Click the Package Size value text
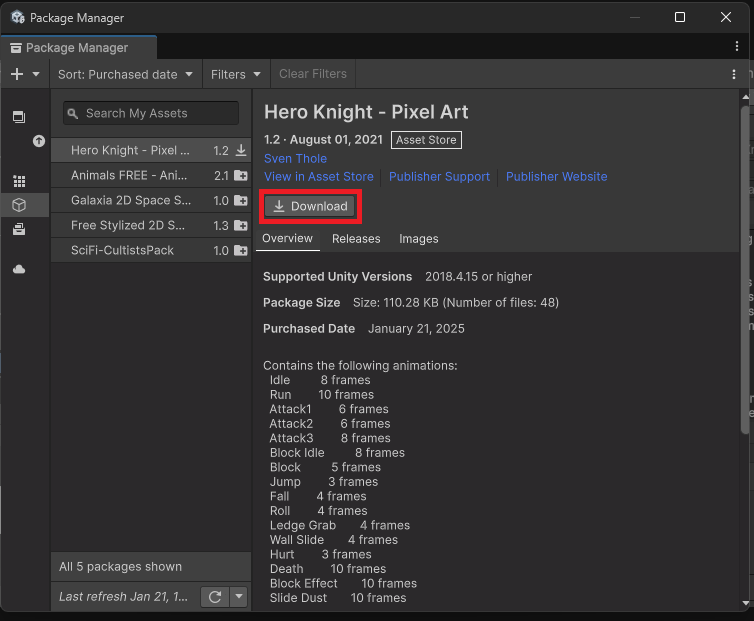Image resolution: width=754 pixels, height=621 pixels. click(x=456, y=303)
